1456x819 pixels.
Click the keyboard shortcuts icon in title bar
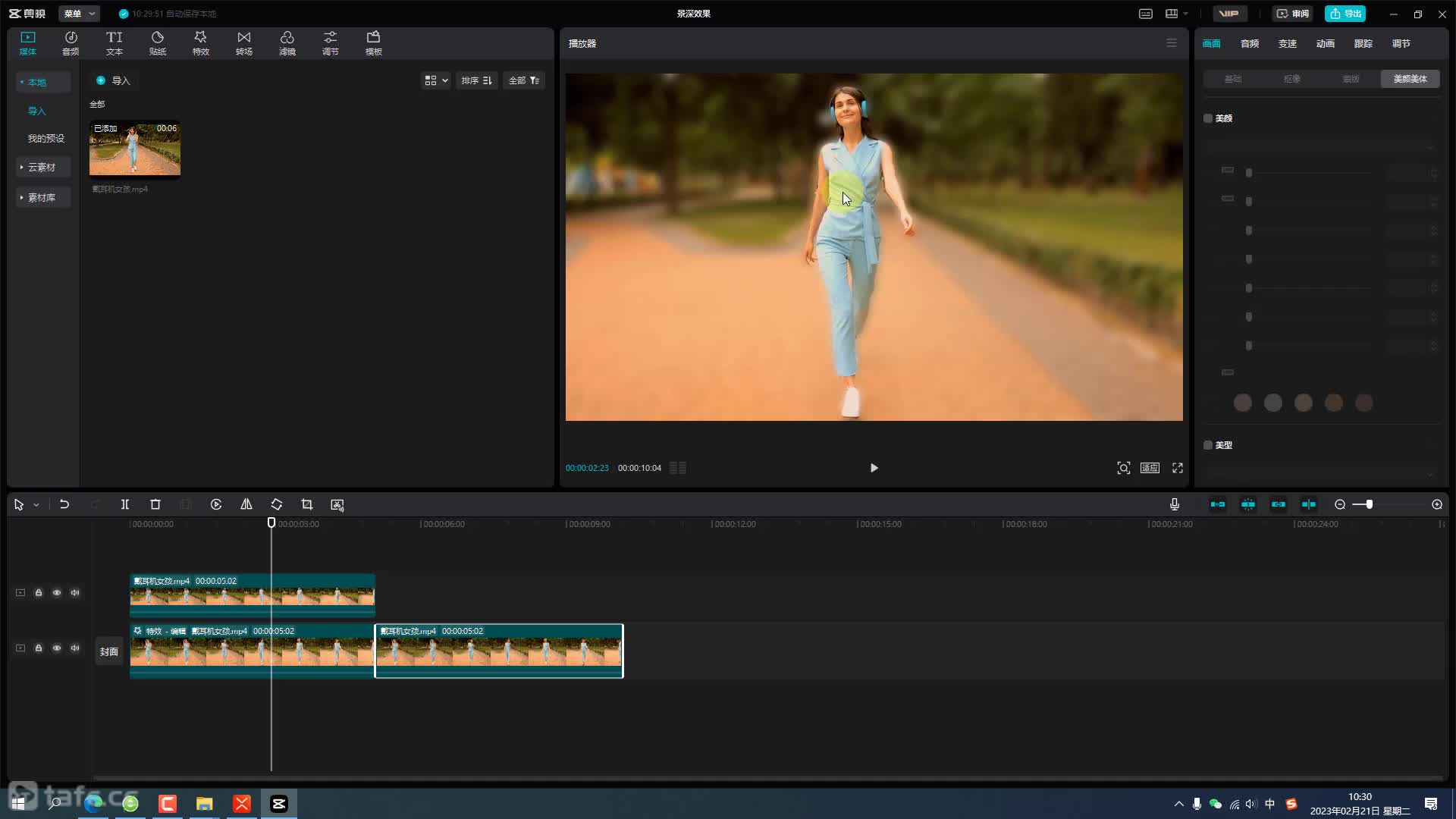(1146, 14)
